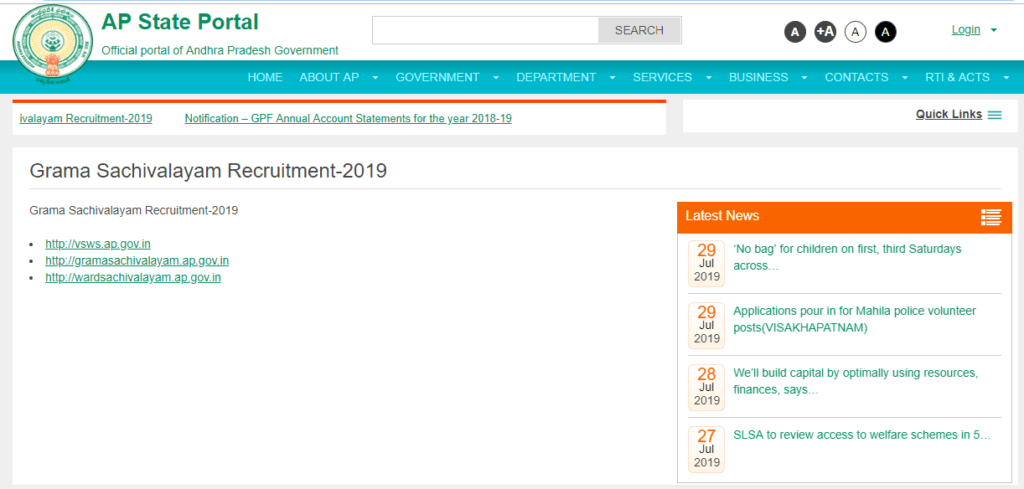
Task: Switch to black high-contrast 'A' option
Action: (886, 32)
